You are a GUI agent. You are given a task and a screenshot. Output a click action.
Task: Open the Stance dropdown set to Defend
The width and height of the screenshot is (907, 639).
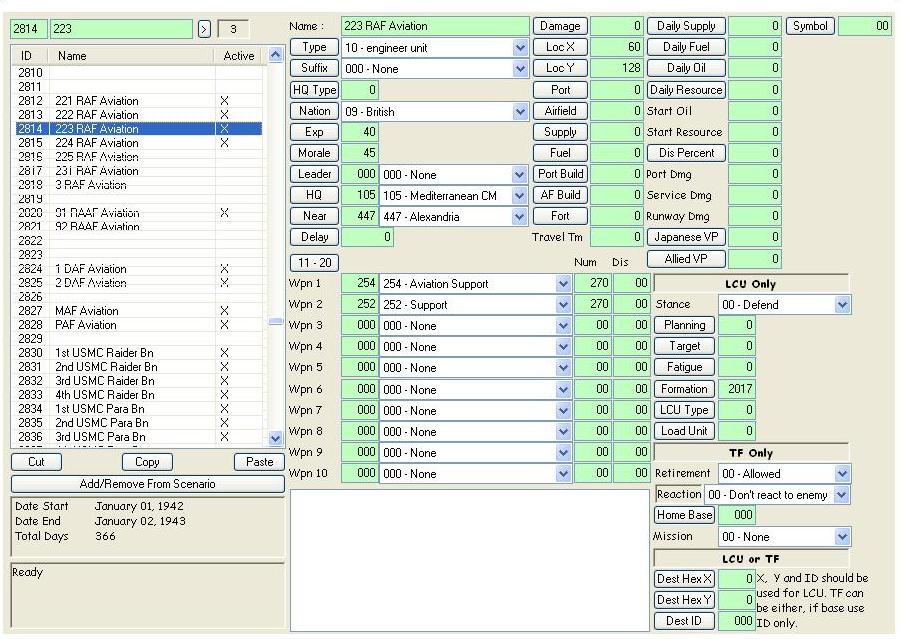coord(842,305)
